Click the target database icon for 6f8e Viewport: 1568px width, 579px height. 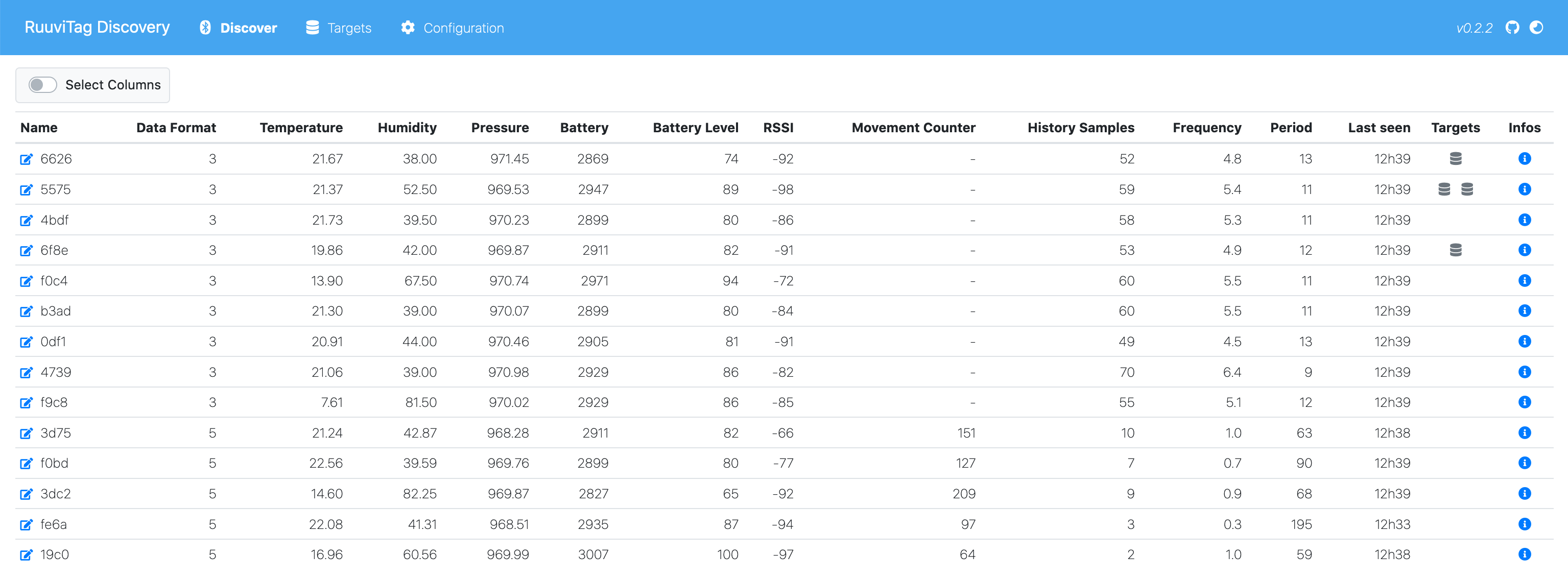point(1456,250)
